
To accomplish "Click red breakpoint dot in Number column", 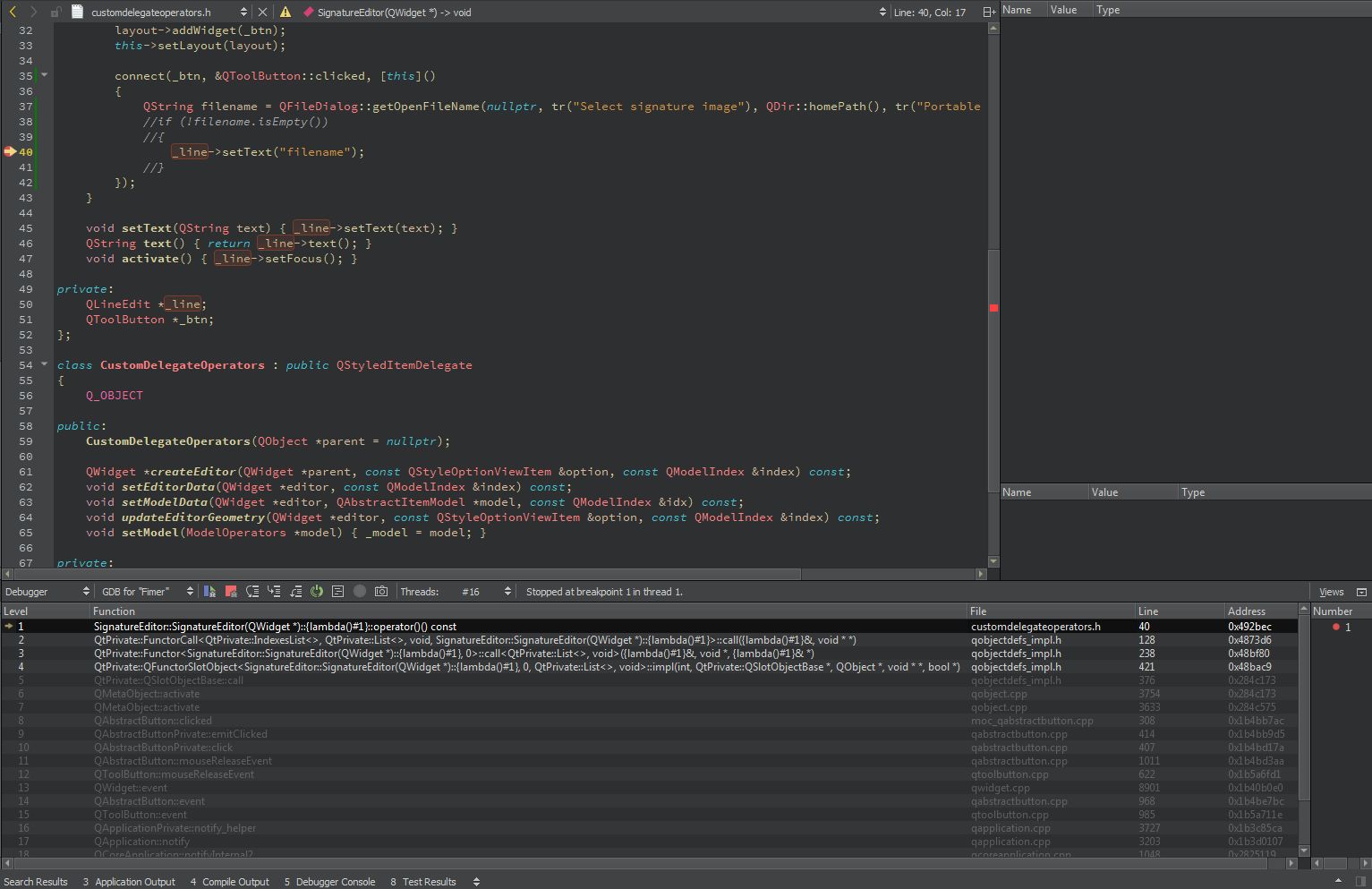I will [x=1335, y=627].
